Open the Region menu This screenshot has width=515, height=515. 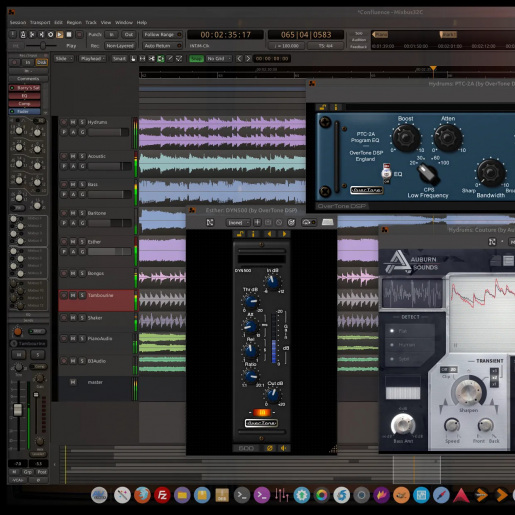[x=74, y=23]
